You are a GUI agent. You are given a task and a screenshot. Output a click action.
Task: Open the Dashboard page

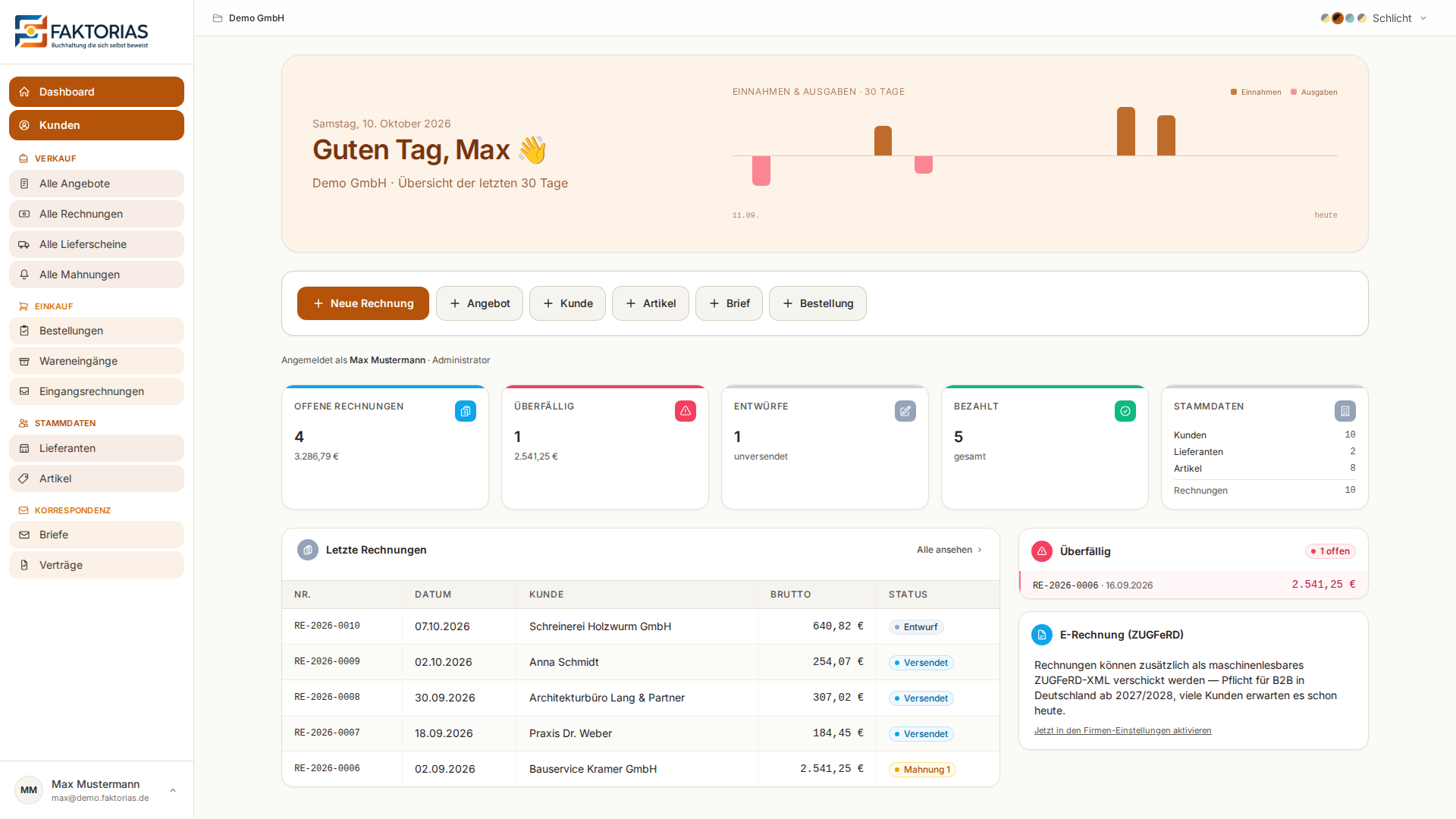pyautogui.click(x=96, y=92)
